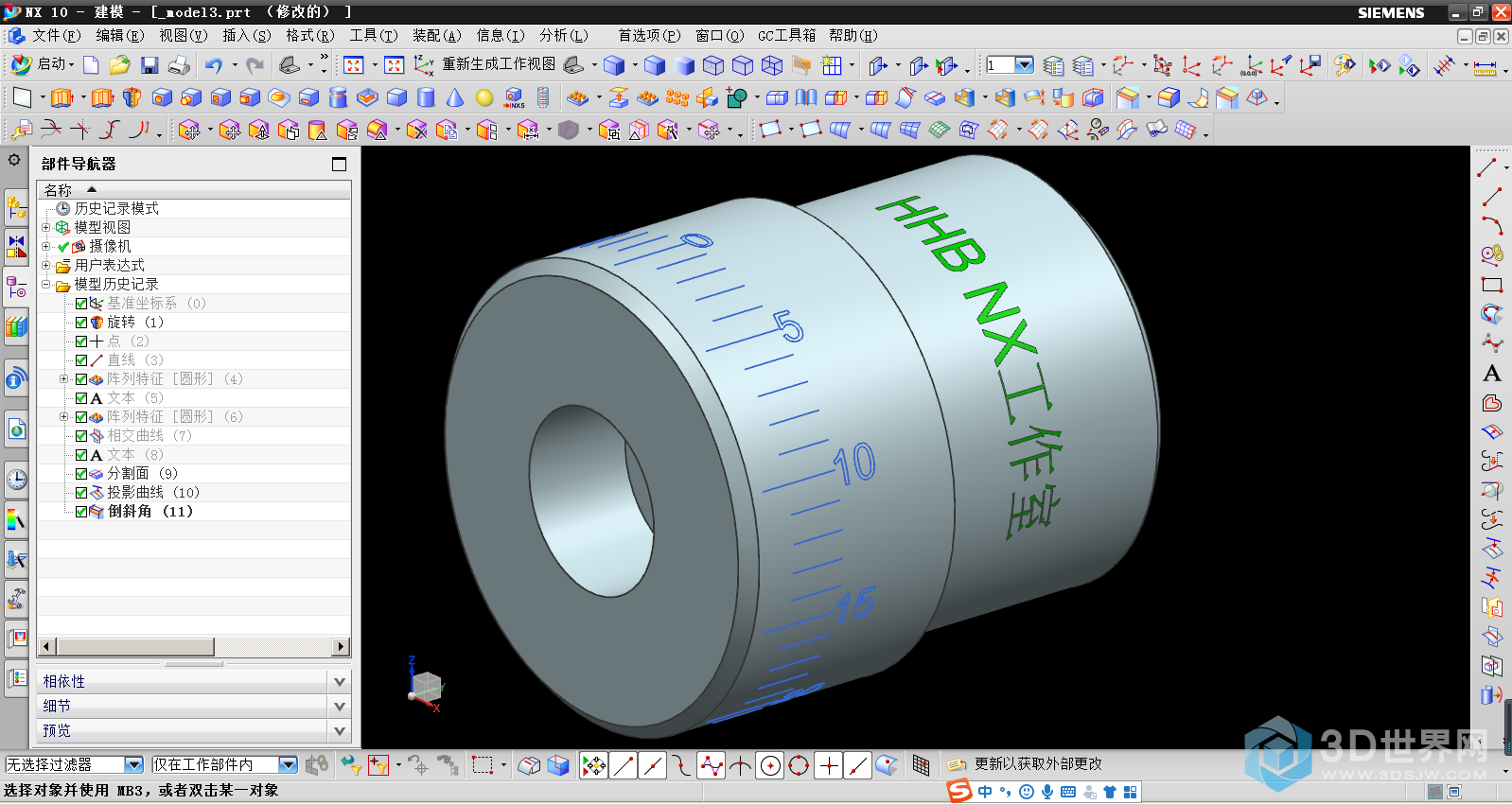Undo the last action
This screenshot has height=805, width=1512.
click(214, 64)
